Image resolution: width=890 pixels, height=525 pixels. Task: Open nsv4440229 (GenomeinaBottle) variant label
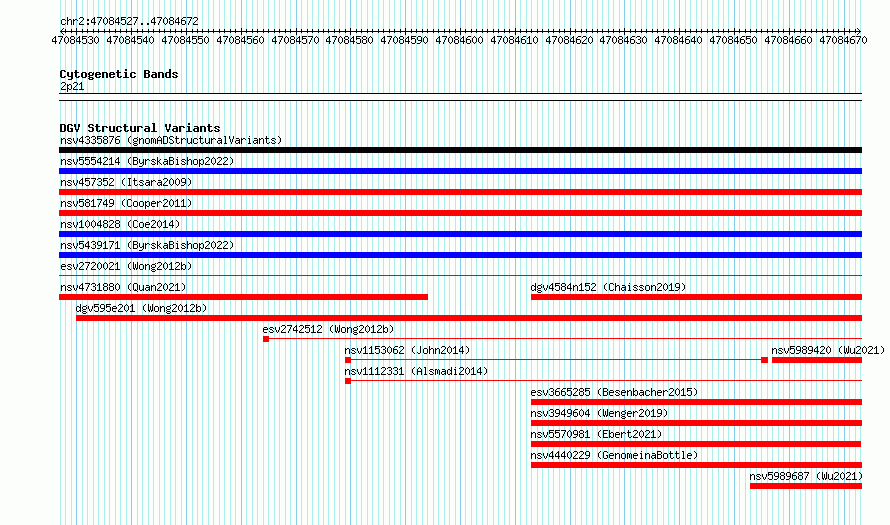[x=614, y=455]
